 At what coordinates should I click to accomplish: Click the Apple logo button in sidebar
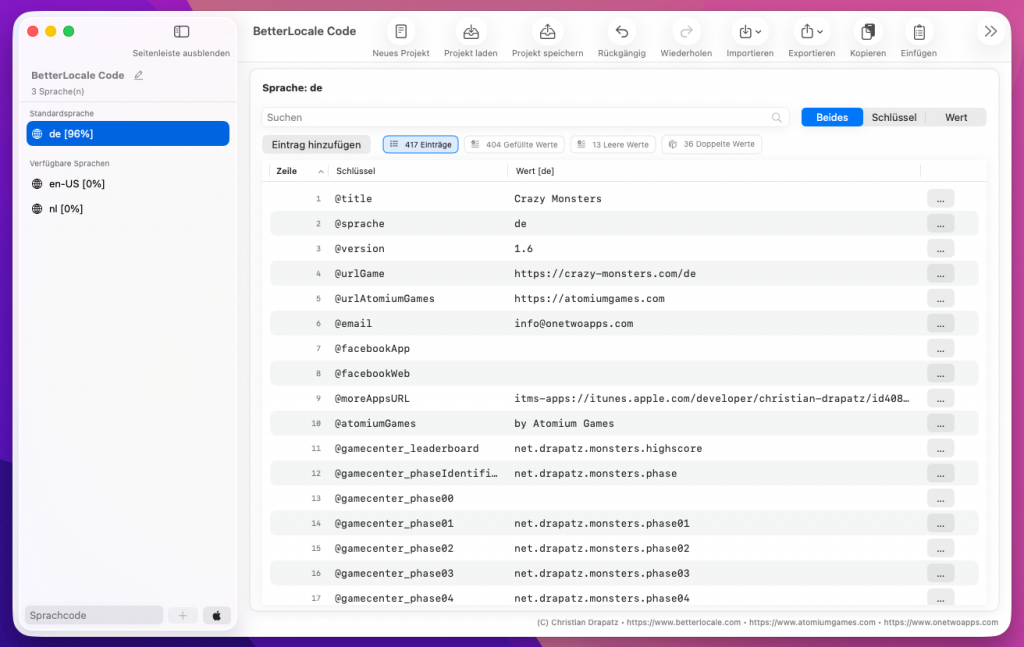tap(217, 615)
